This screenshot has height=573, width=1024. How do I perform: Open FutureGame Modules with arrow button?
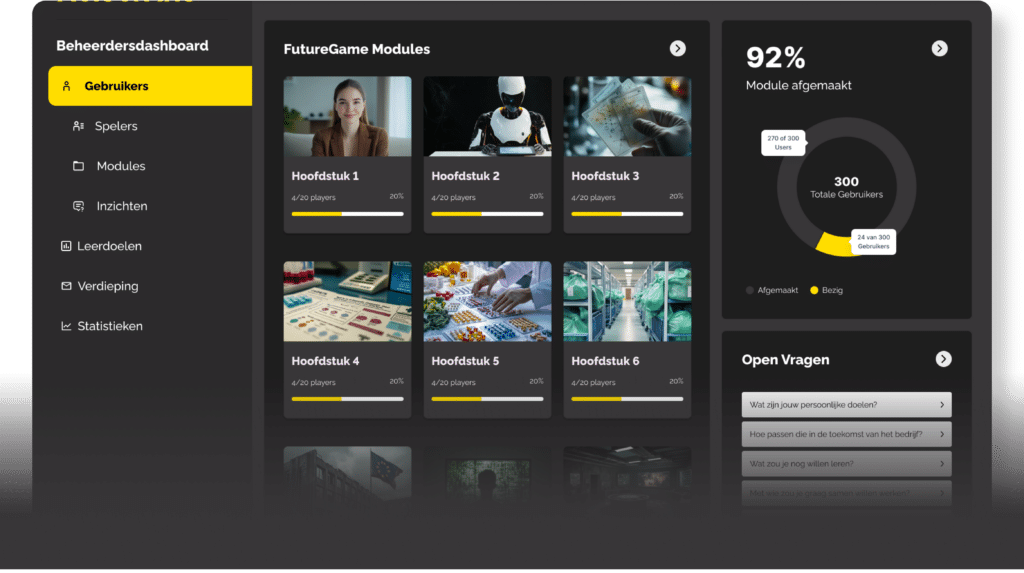pos(678,48)
